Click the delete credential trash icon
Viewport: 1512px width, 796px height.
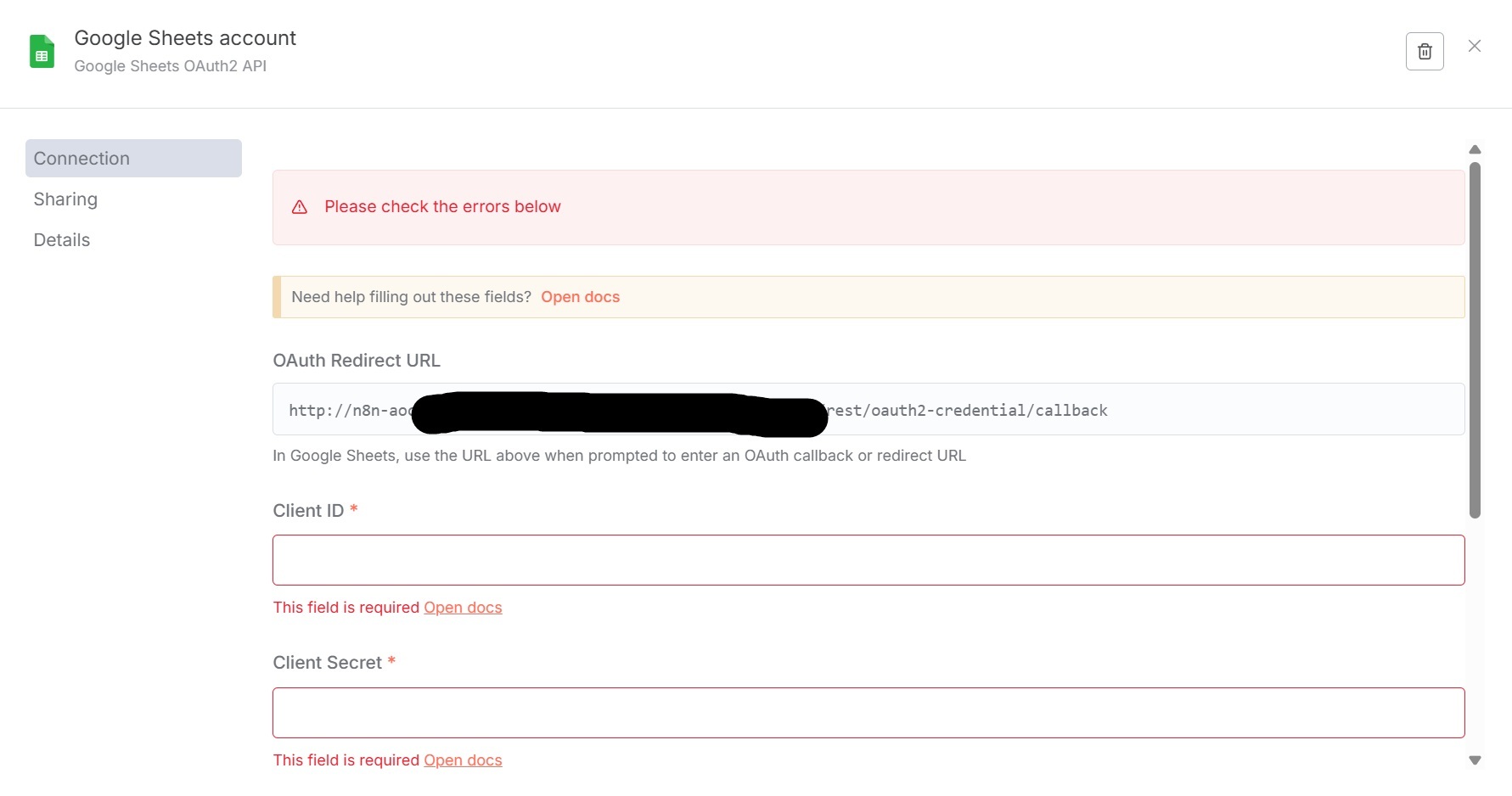[x=1425, y=52]
